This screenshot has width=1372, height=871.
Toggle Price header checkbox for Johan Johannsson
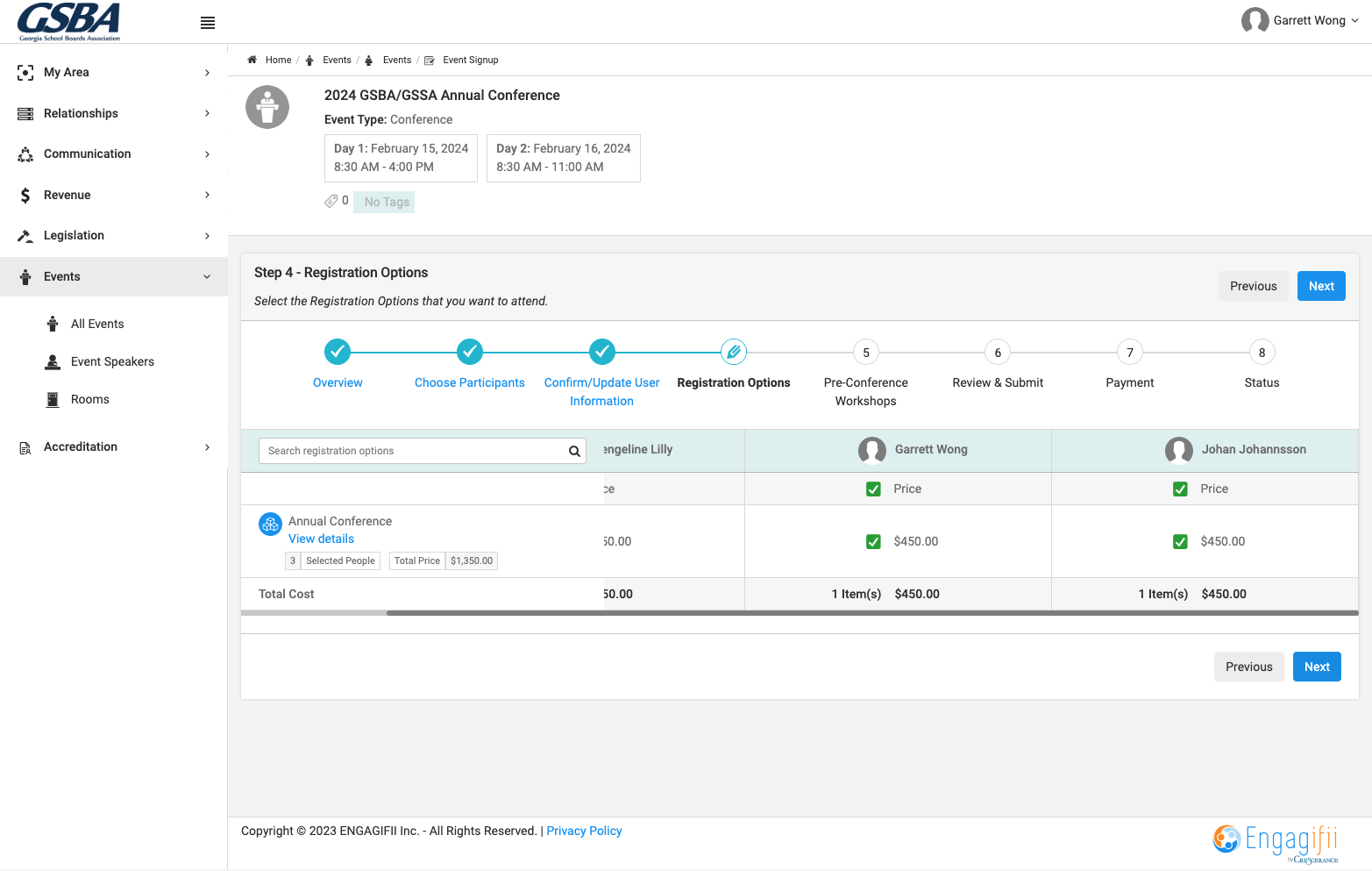(1180, 489)
